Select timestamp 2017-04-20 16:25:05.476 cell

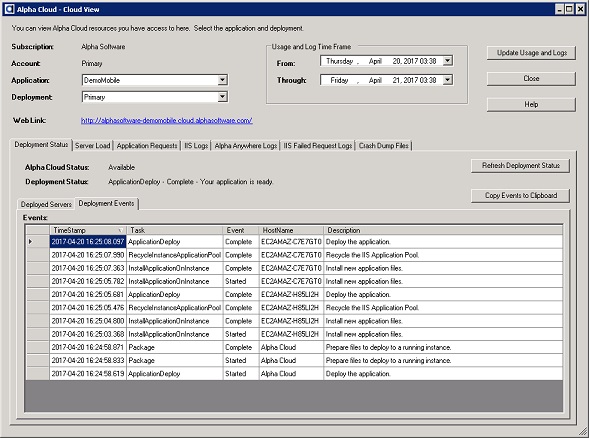88,308
